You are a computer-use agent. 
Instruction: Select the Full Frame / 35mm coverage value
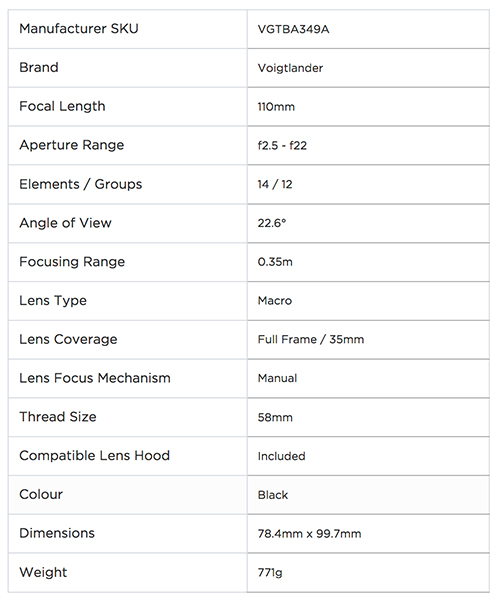coord(311,339)
